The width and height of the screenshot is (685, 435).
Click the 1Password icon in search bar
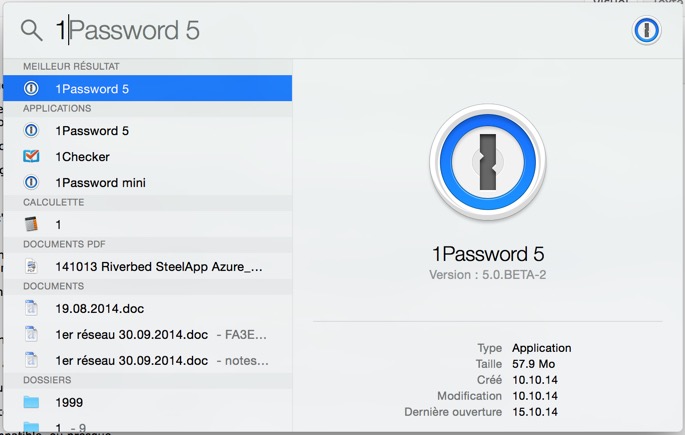pyautogui.click(x=647, y=31)
